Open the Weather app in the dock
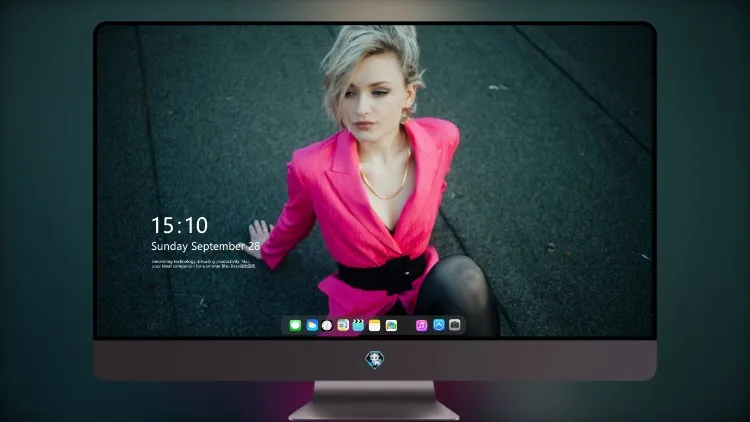Image resolution: width=750 pixels, height=422 pixels. (312, 325)
